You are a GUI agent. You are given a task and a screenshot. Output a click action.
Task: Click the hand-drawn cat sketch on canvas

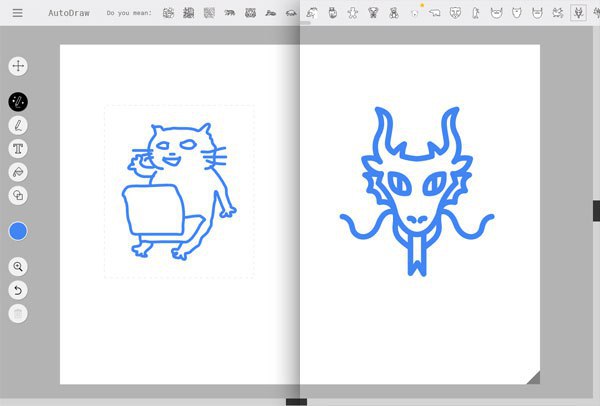pyautogui.click(x=179, y=191)
